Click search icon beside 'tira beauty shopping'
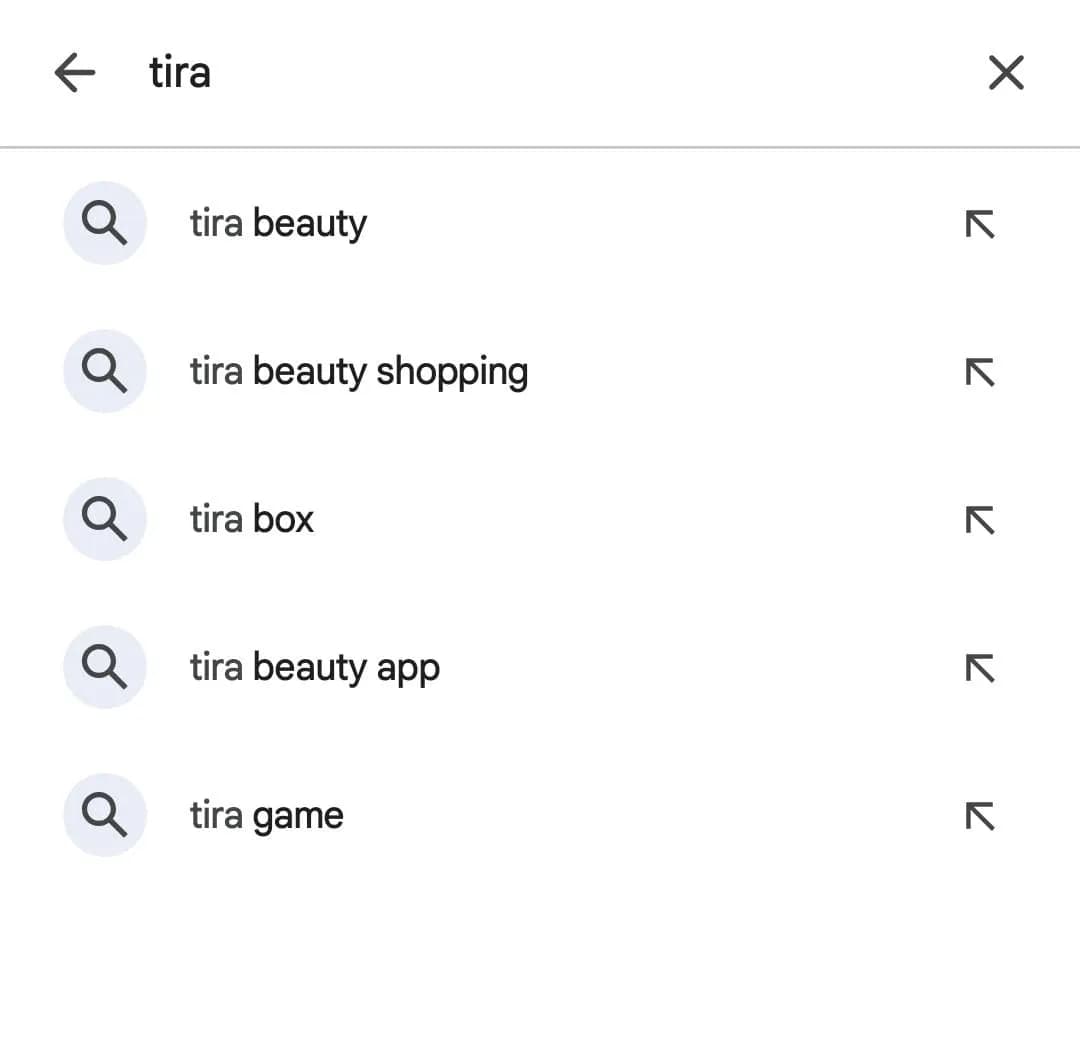Image resolution: width=1080 pixels, height=1054 pixels. pos(104,371)
